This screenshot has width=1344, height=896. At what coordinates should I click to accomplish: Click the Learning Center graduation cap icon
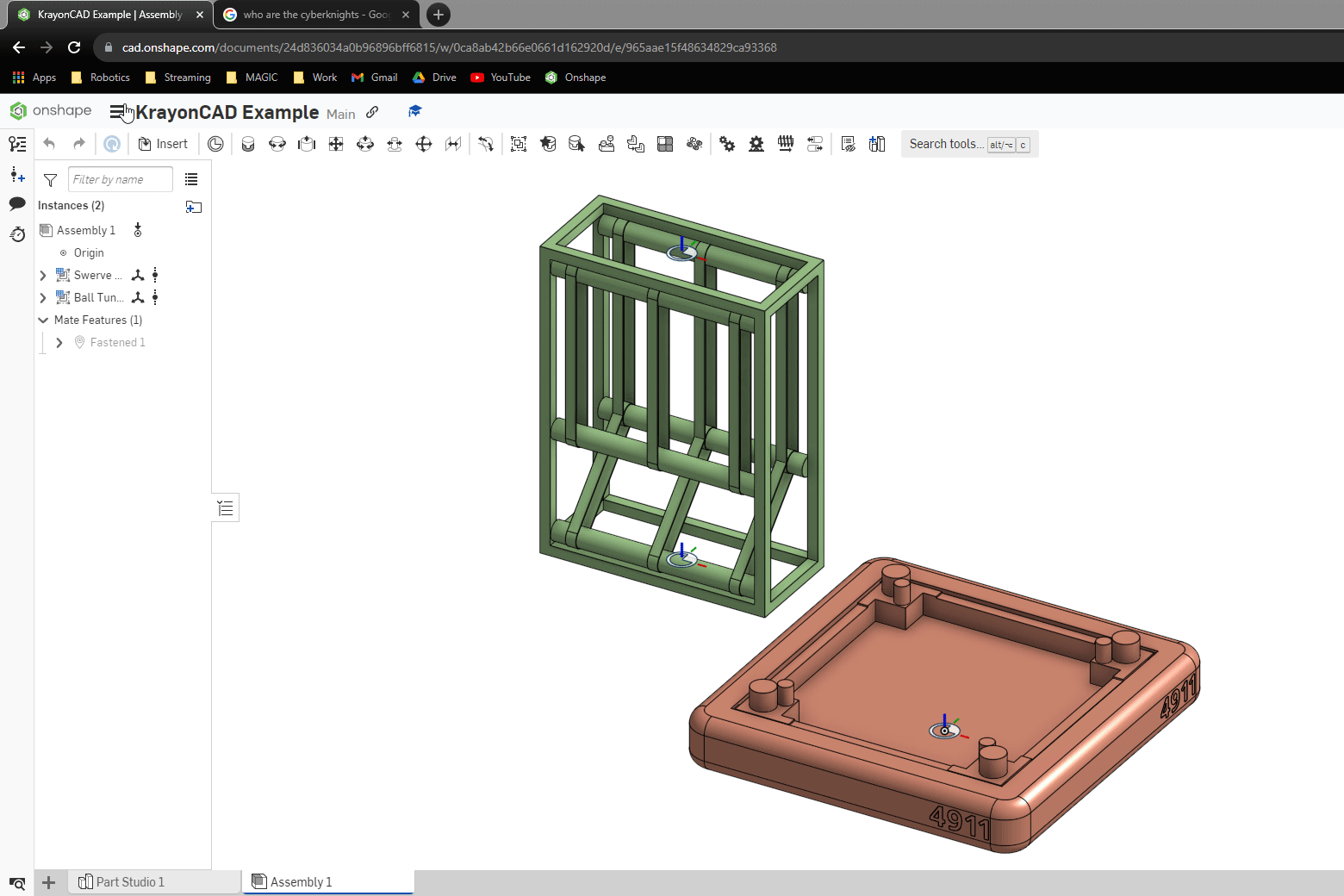tap(414, 112)
